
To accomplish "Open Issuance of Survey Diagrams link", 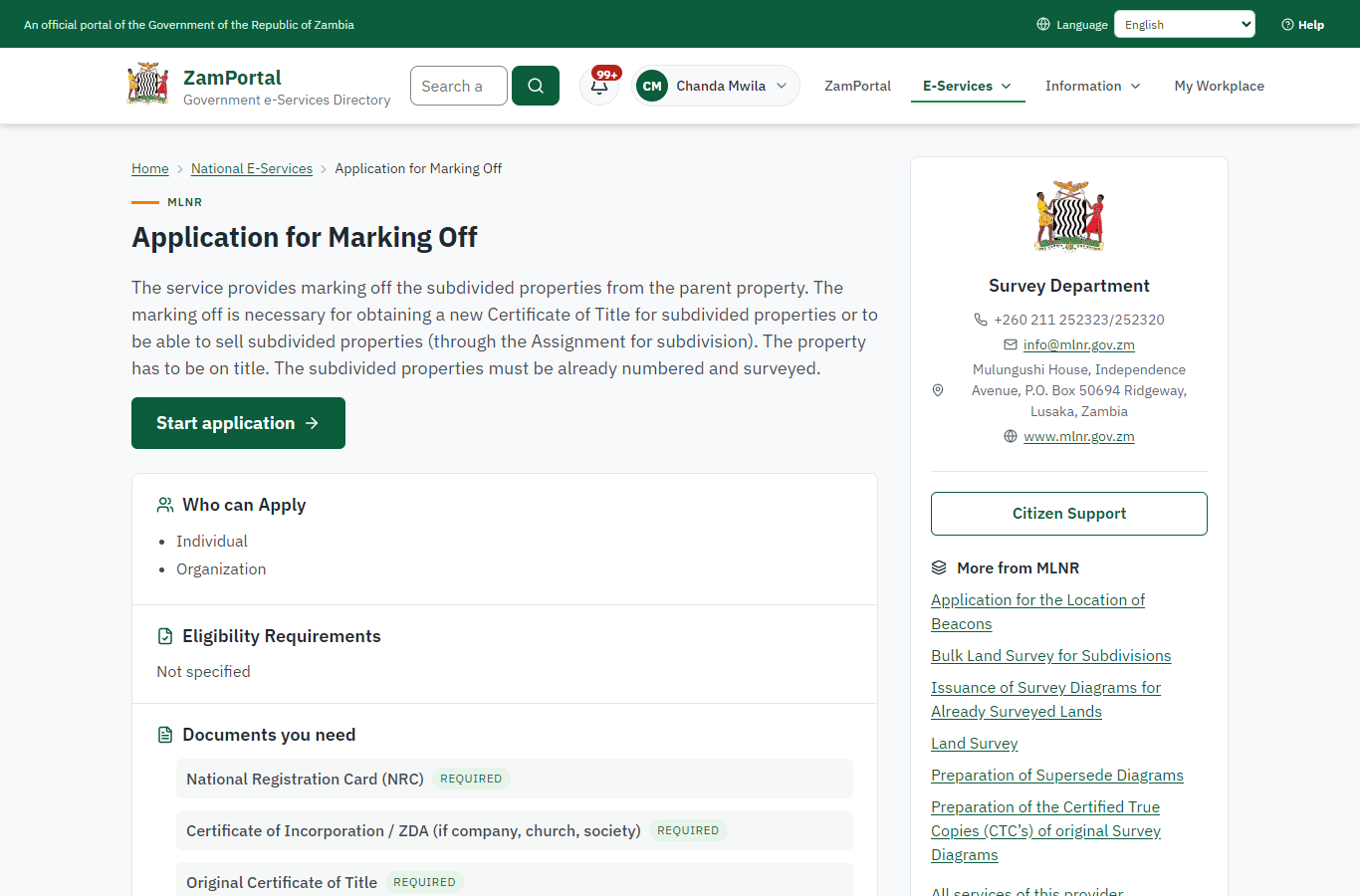I will [1045, 700].
